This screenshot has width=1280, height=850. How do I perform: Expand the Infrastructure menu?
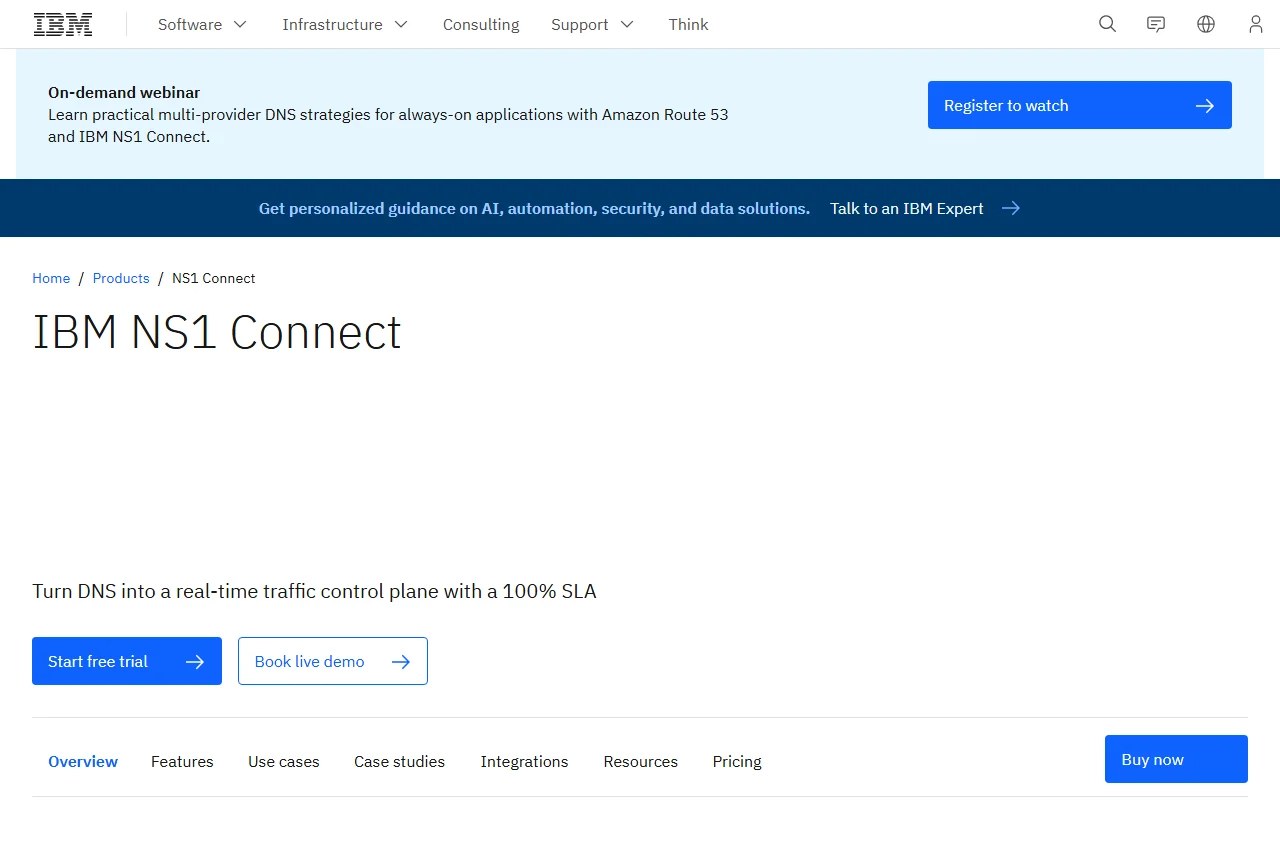(345, 24)
